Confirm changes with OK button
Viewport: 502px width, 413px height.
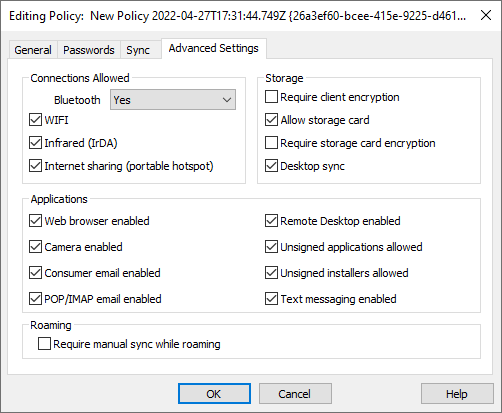point(214,394)
